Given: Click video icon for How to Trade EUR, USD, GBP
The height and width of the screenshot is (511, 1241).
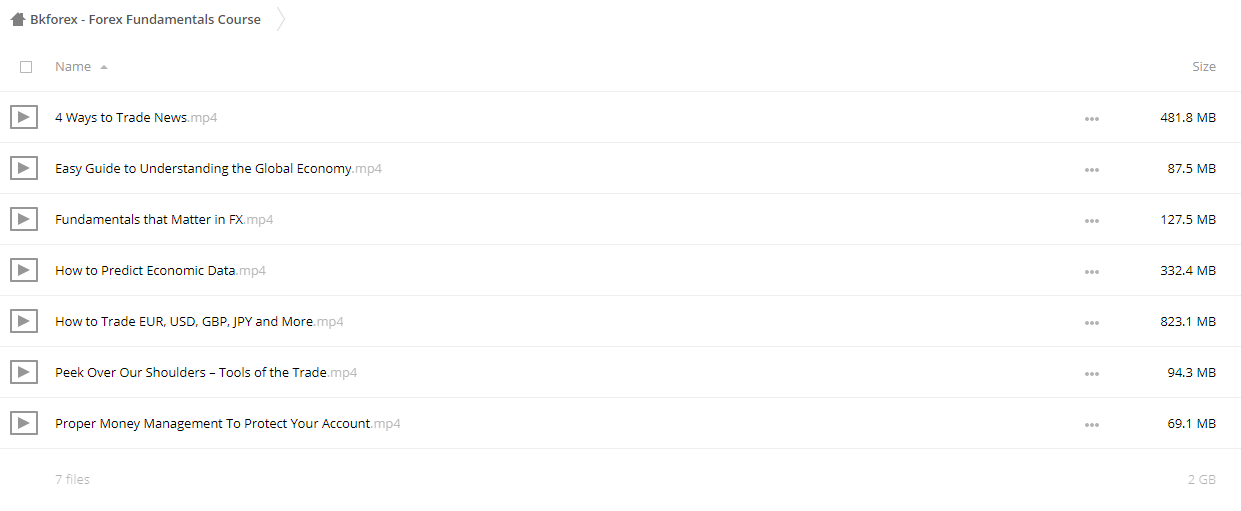Looking at the screenshot, I should [24, 321].
